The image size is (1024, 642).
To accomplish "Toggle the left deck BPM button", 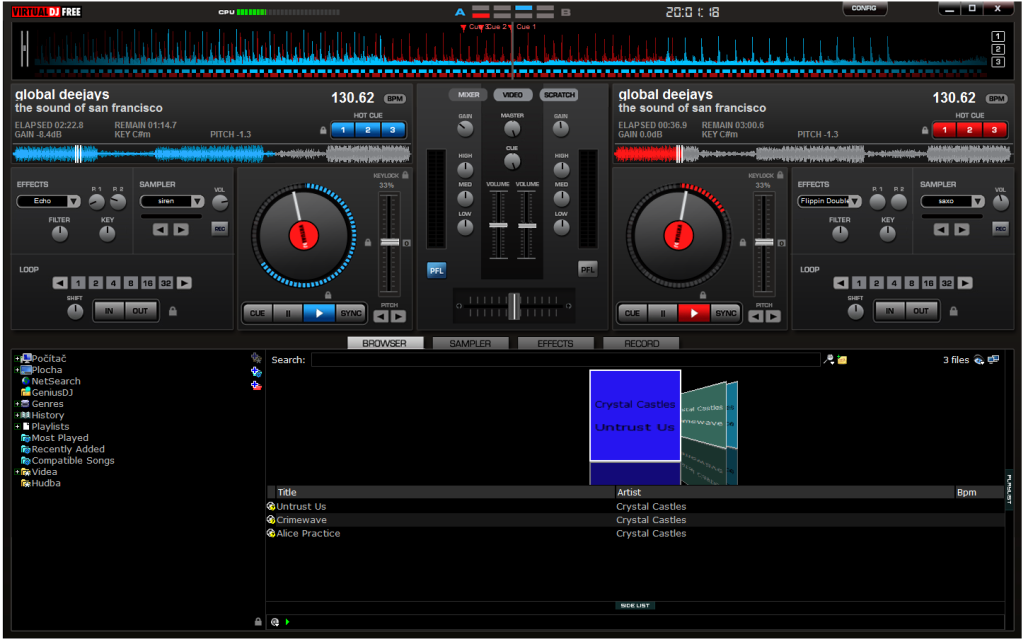I will click(394, 99).
